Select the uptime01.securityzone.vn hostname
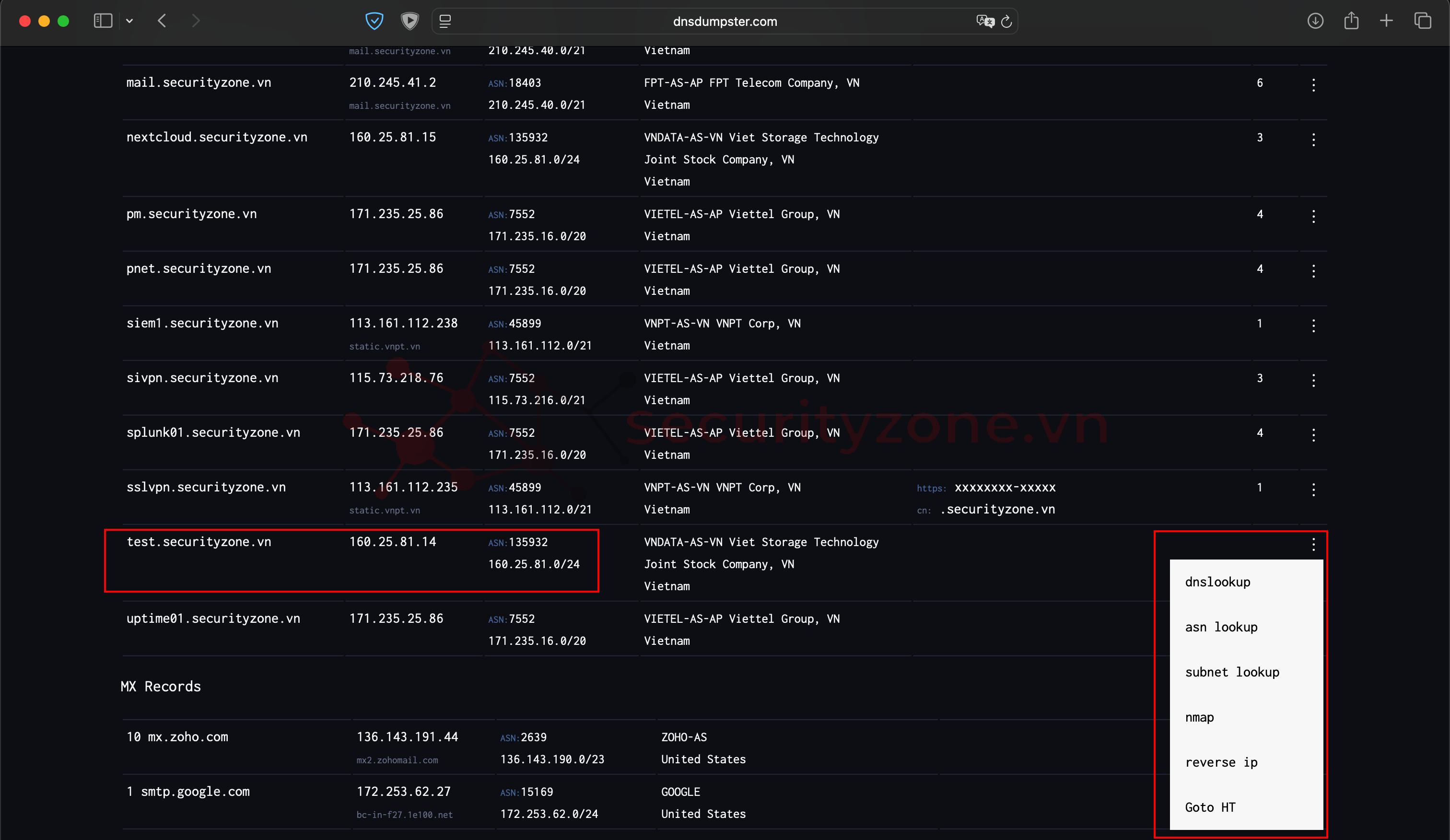The height and width of the screenshot is (840, 1450). 213,618
